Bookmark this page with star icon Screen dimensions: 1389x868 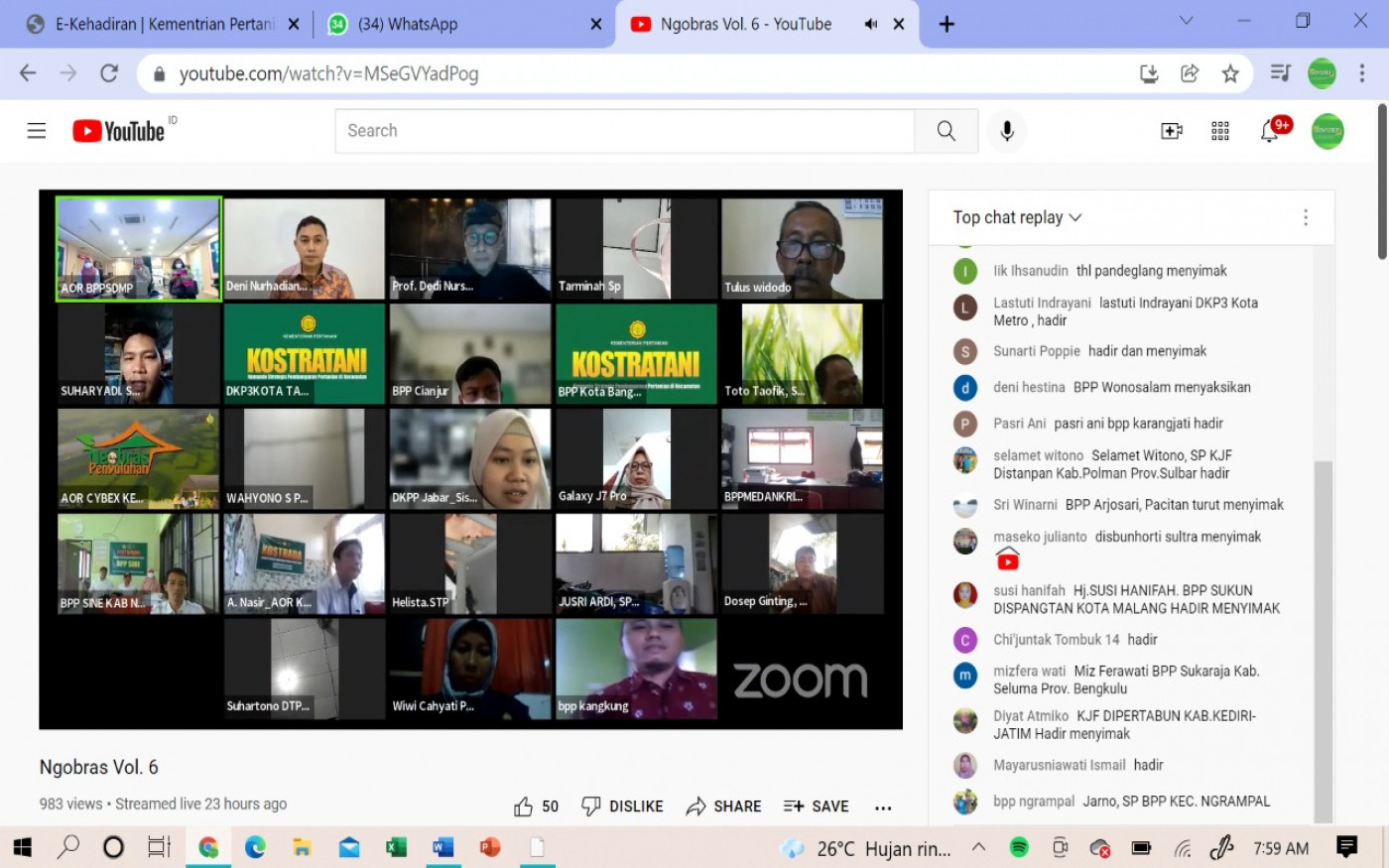(1230, 73)
